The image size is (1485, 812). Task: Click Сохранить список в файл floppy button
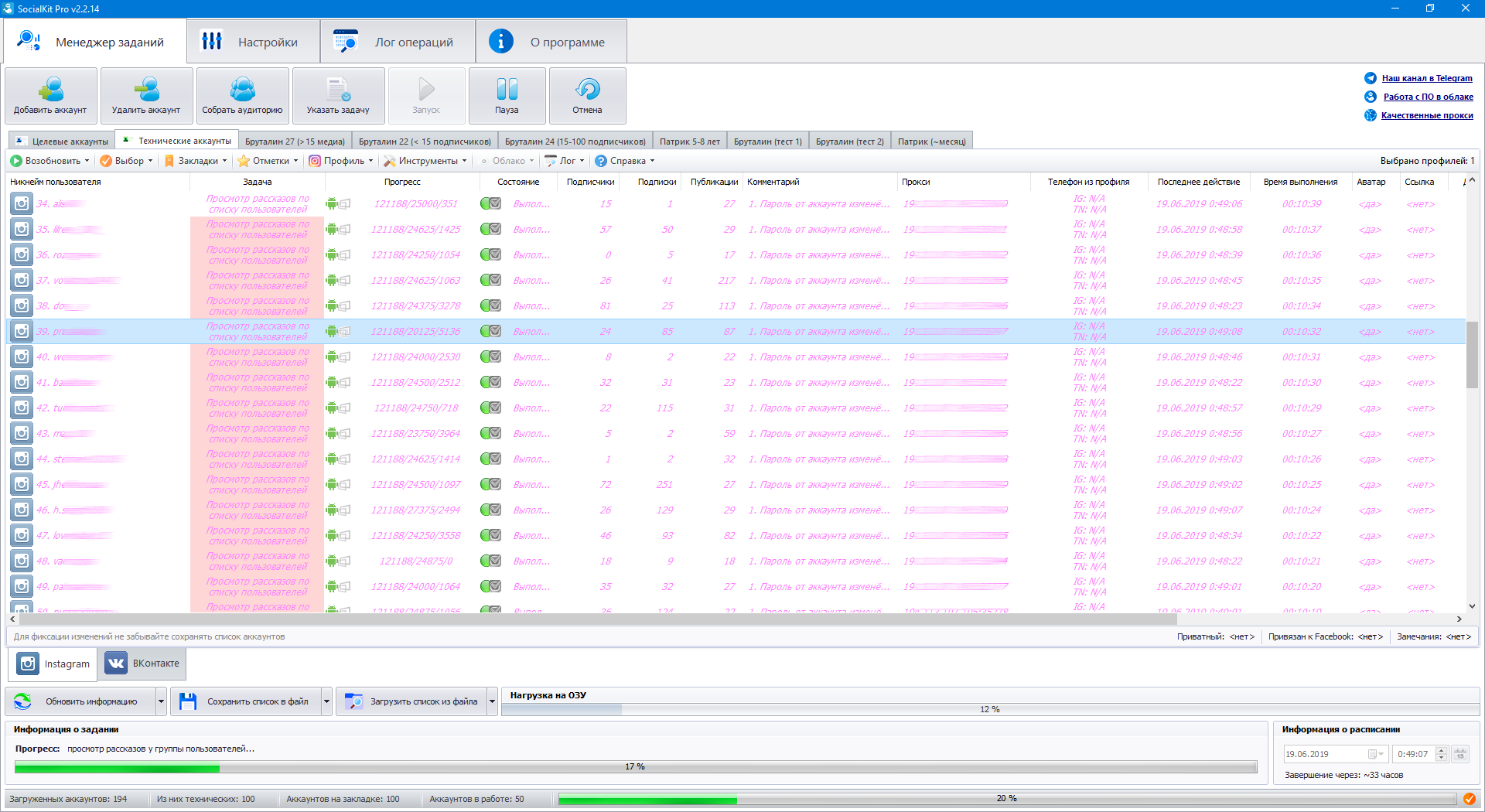coord(246,701)
